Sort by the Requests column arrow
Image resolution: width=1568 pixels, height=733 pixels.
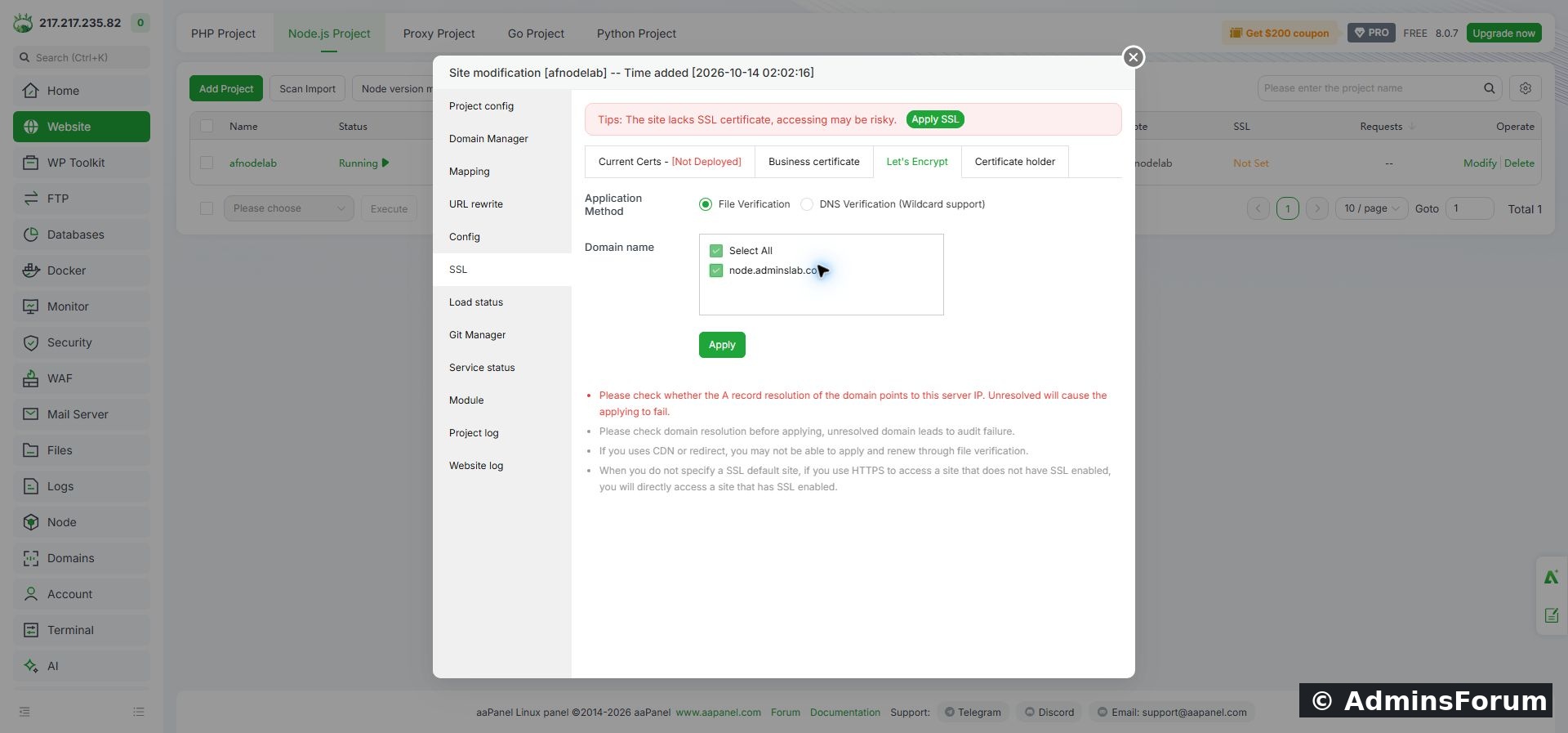tap(1412, 127)
